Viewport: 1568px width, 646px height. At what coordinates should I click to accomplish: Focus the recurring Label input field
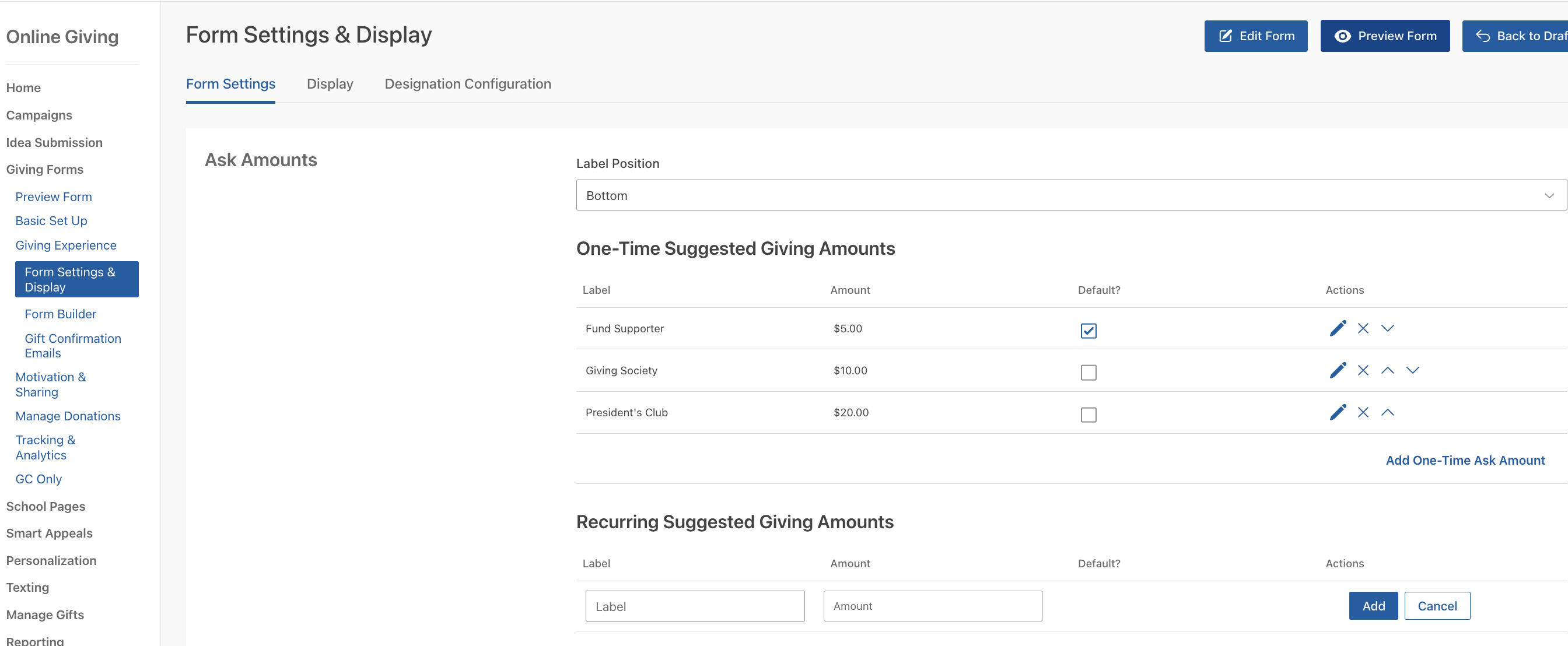695,606
